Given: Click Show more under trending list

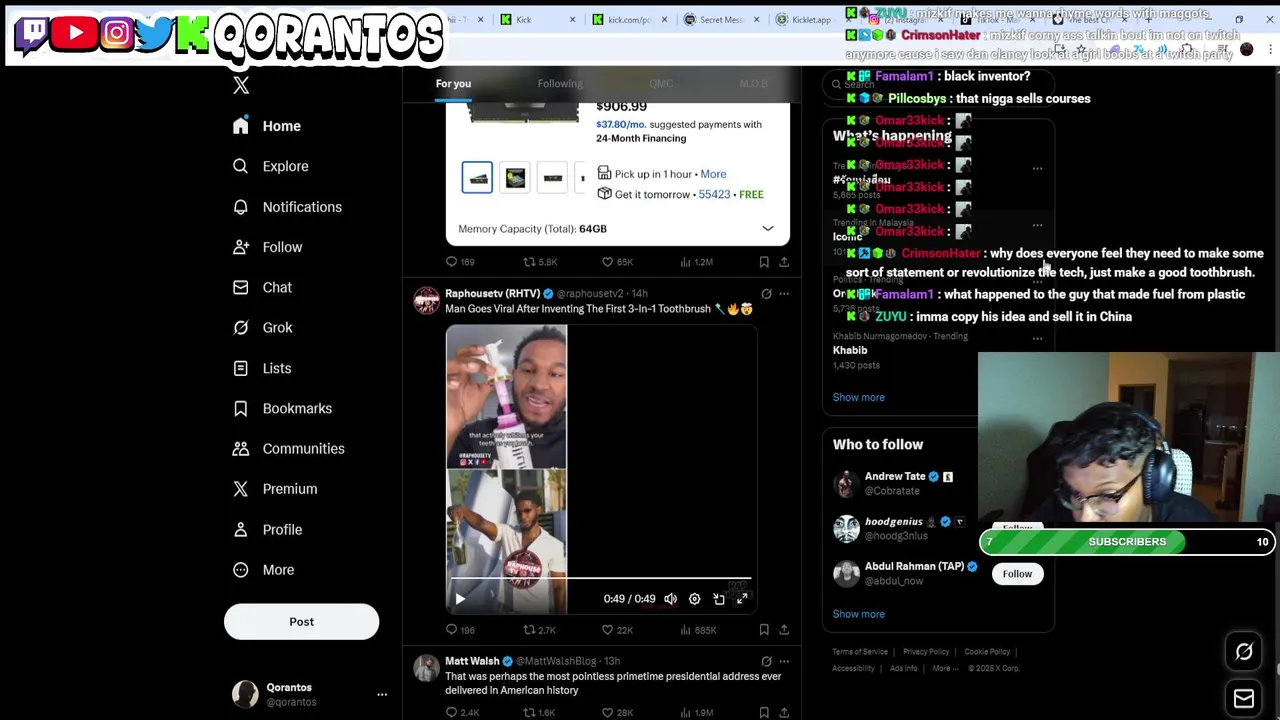Looking at the screenshot, I should [858, 397].
